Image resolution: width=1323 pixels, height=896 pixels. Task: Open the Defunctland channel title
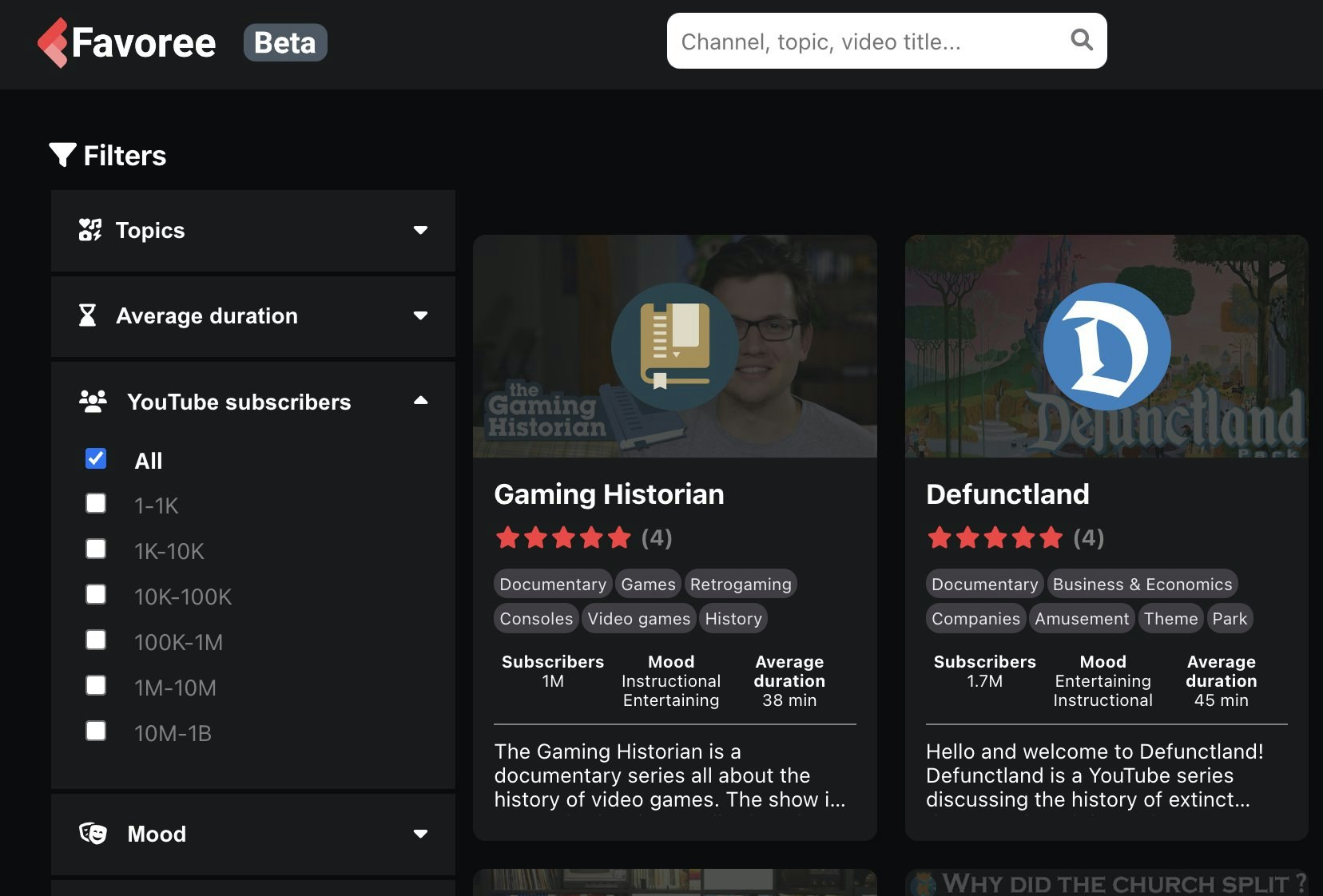[1007, 494]
